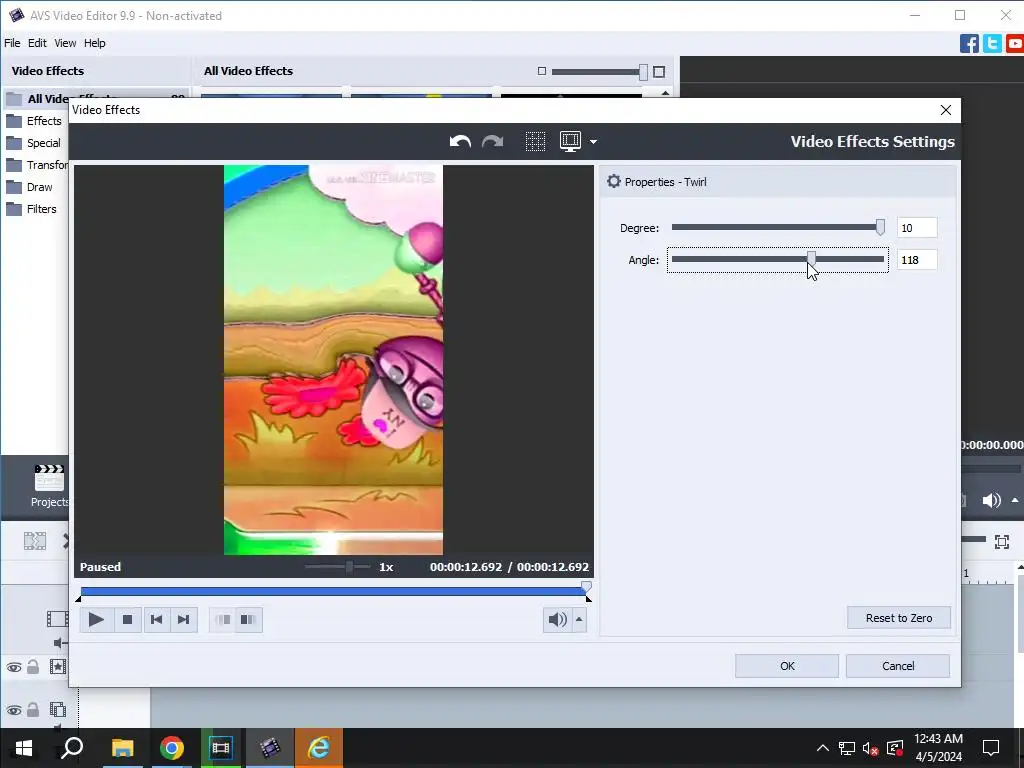This screenshot has width=1024, height=768.
Task: Stop the preview playback
Action: pos(127,620)
